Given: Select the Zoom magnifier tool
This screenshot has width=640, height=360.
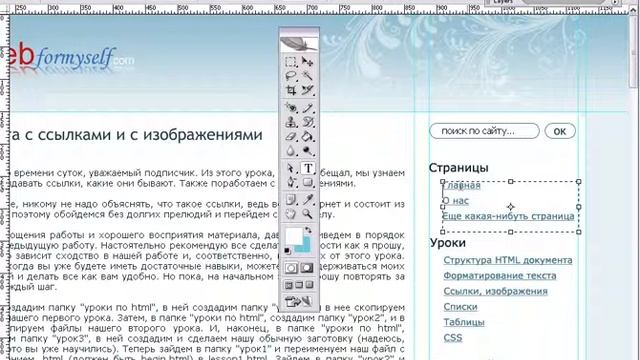Looking at the screenshot, I should coord(308,214).
